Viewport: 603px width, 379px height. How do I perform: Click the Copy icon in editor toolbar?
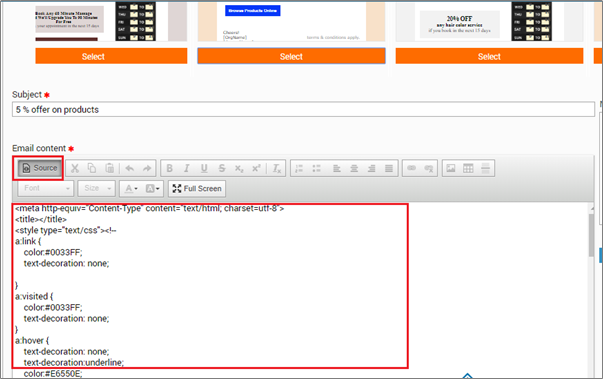coord(92,168)
